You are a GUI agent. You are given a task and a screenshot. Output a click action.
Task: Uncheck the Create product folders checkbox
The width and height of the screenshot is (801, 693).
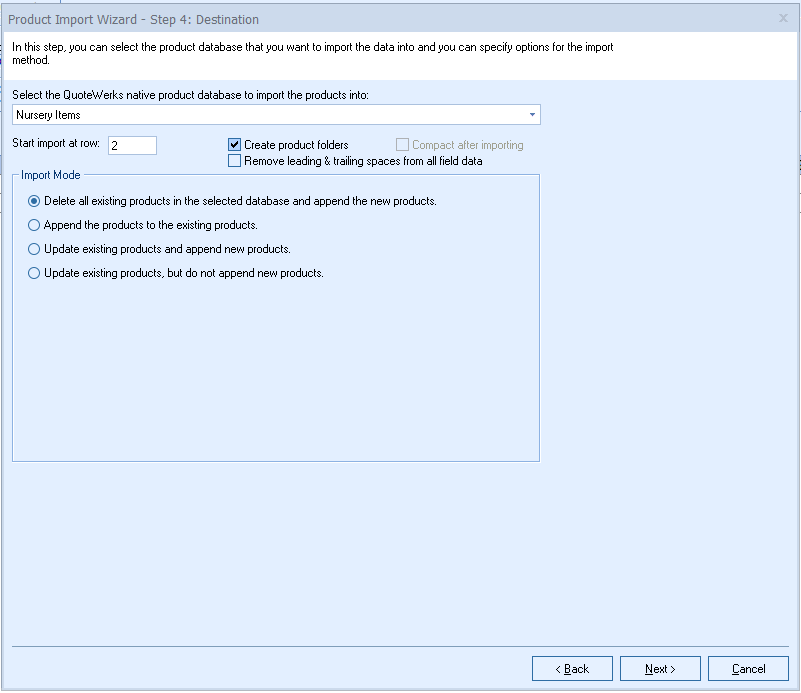(235, 145)
